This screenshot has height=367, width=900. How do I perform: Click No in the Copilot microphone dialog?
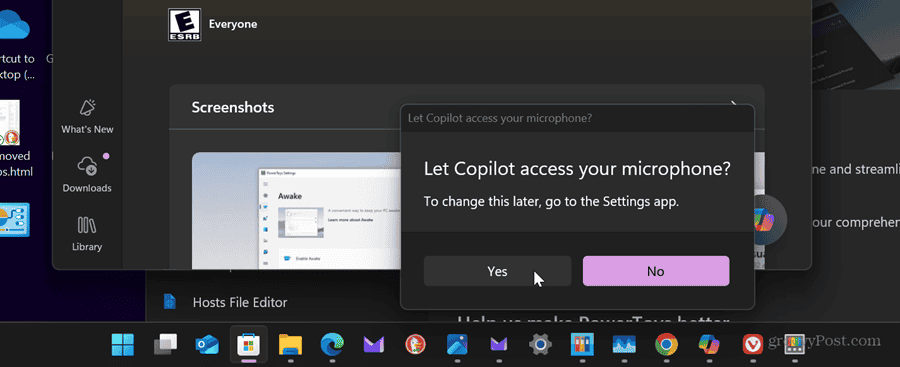[x=656, y=271]
